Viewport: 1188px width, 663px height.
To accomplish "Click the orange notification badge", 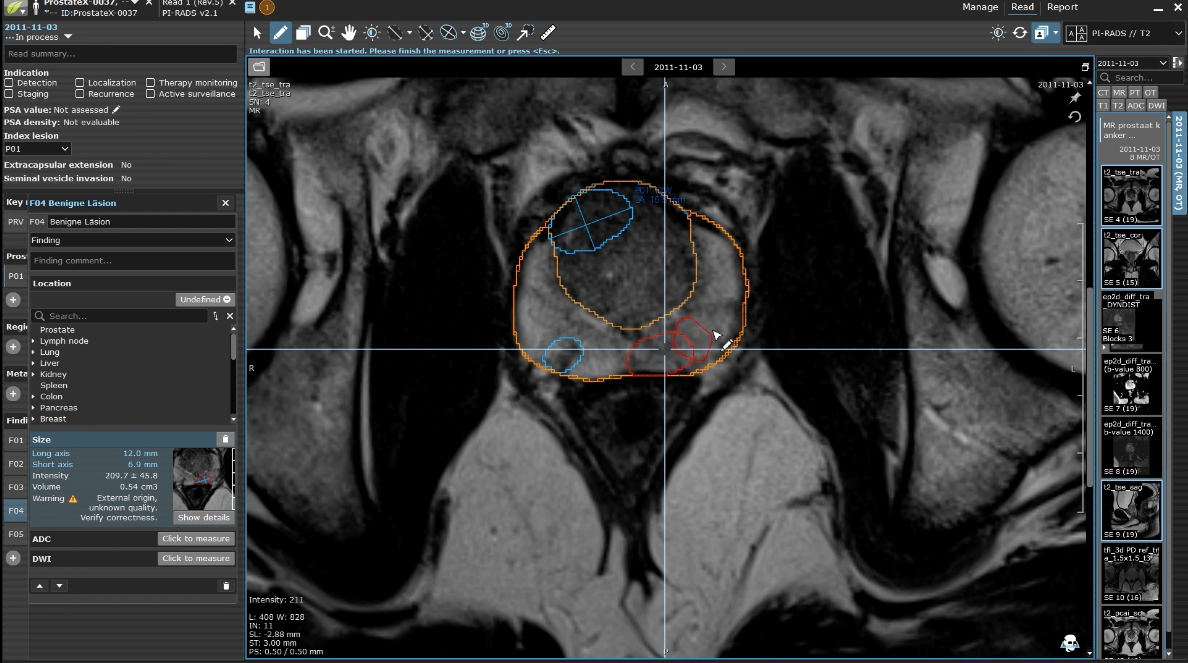I will [267, 8].
